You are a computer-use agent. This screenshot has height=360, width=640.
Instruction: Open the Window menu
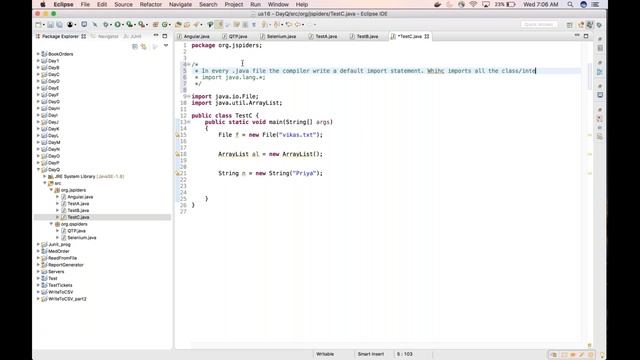point(278,4)
